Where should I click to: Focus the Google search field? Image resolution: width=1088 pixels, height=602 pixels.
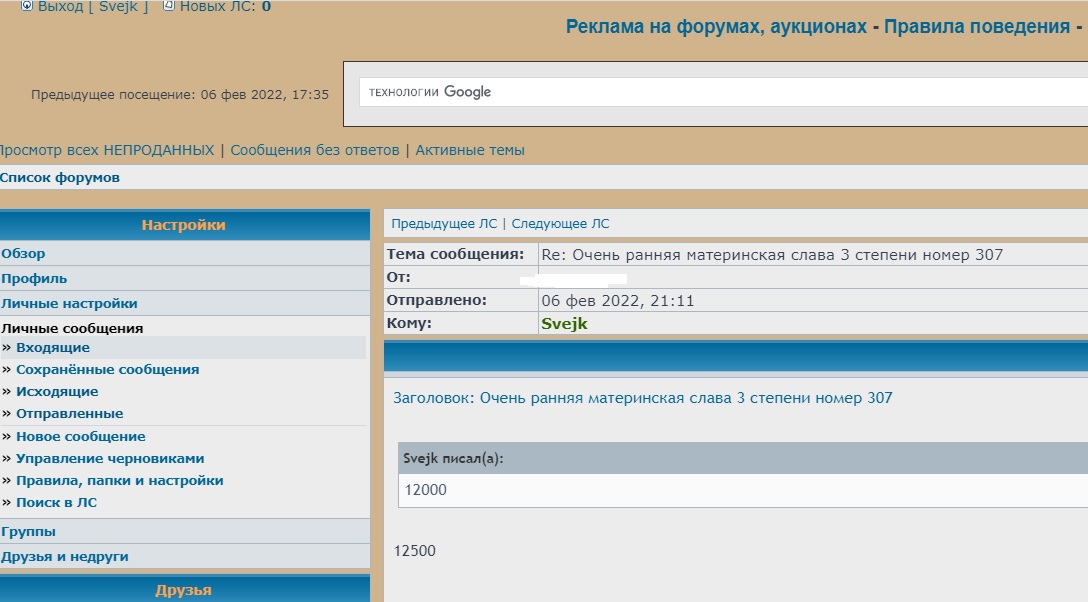tap(720, 92)
